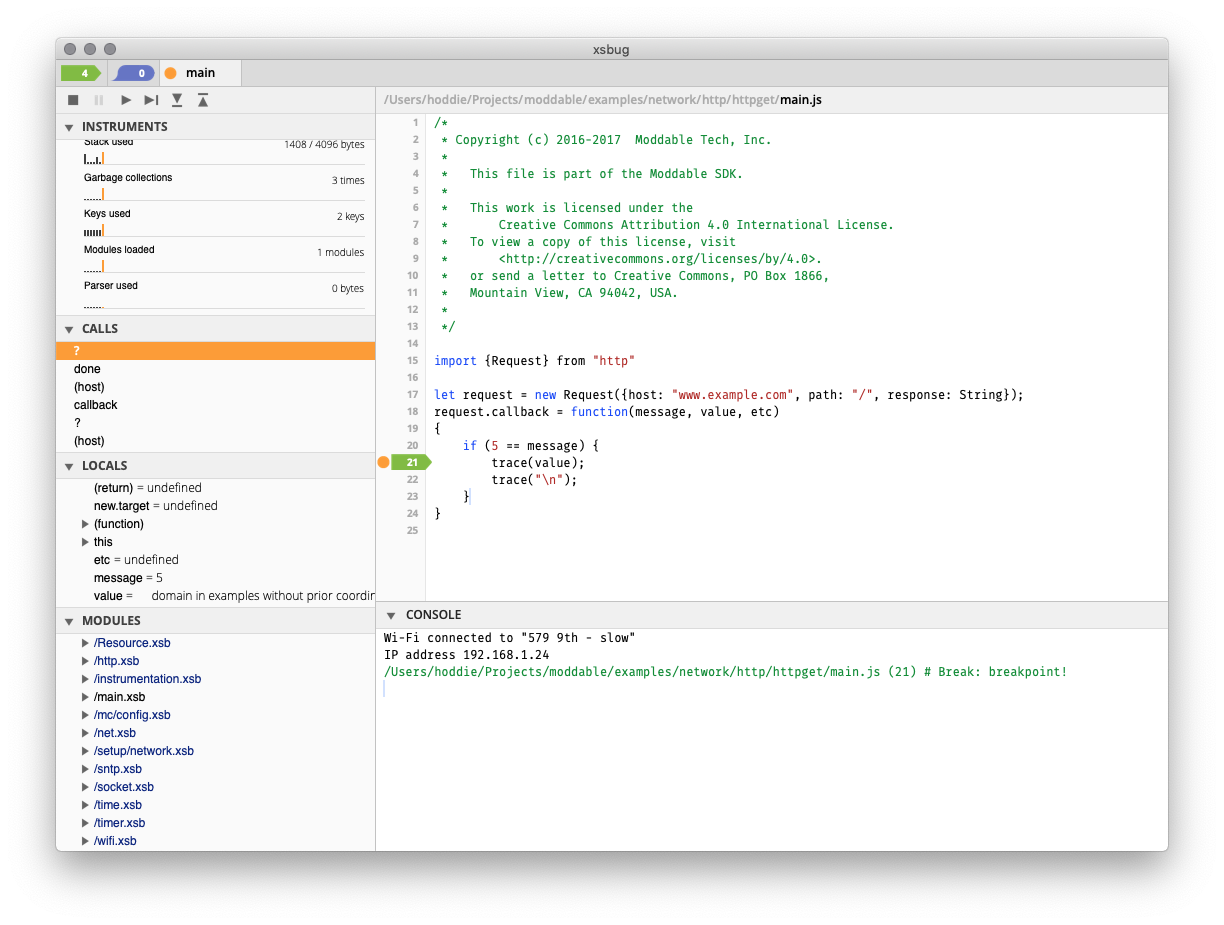Step over using the Step button
Screen dimensions: 1224x925
(151, 100)
